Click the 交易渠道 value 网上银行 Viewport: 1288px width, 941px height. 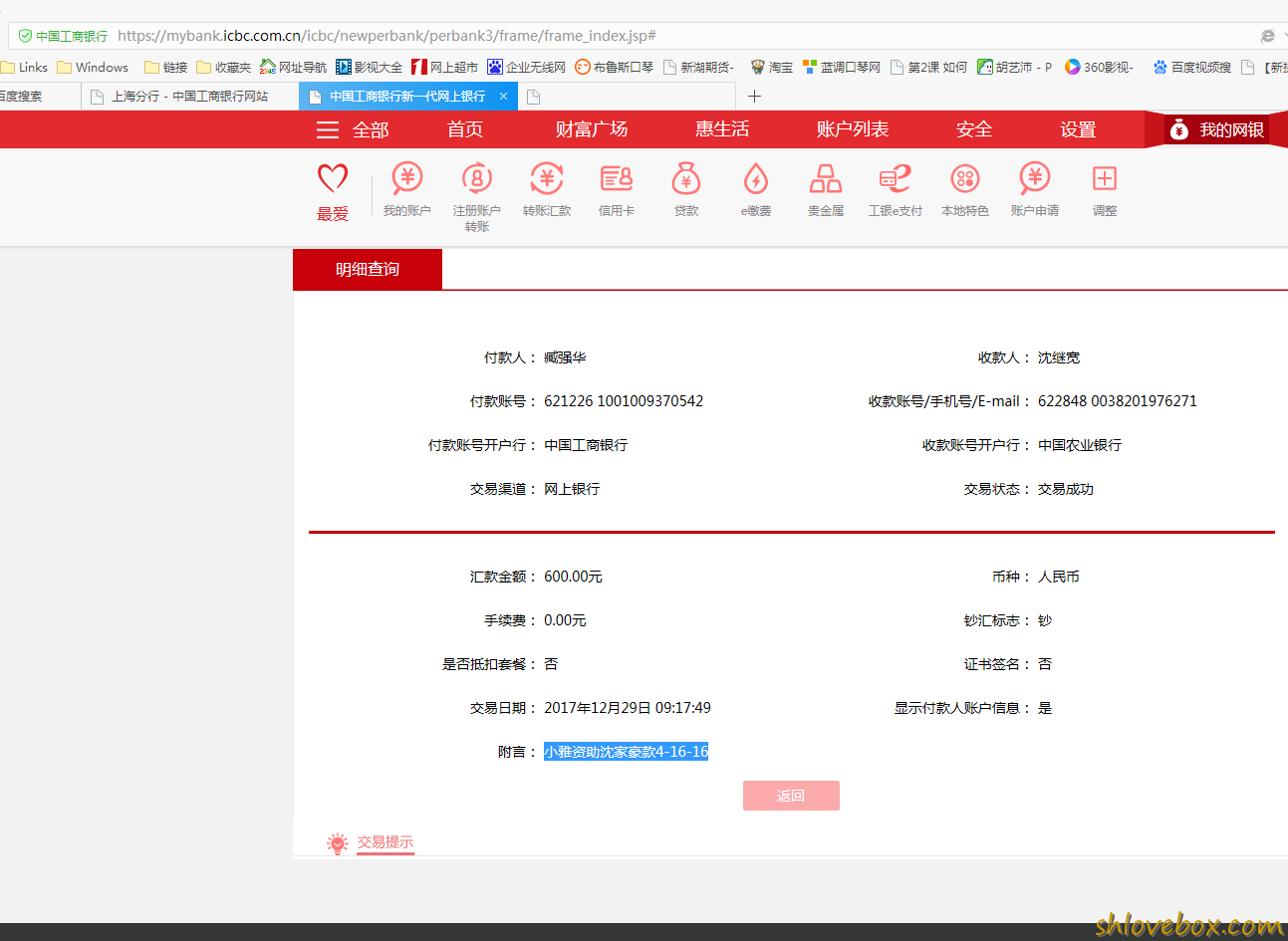click(572, 489)
